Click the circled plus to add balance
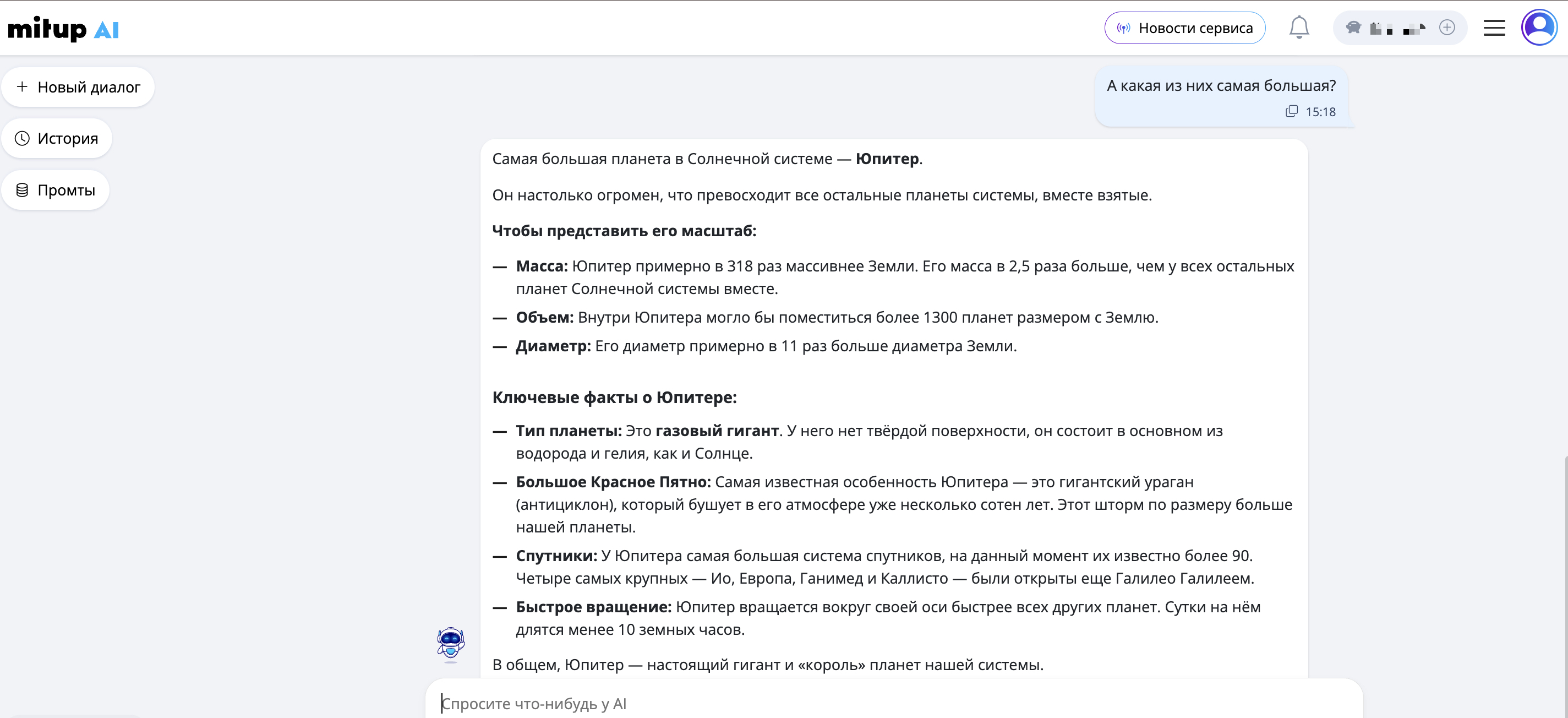1568x718 pixels. click(x=1446, y=28)
